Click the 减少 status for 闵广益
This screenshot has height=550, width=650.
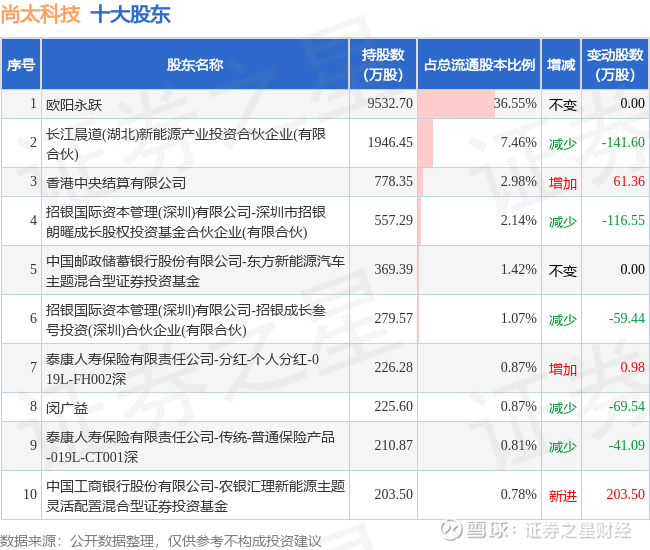click(x=563, y=407)
